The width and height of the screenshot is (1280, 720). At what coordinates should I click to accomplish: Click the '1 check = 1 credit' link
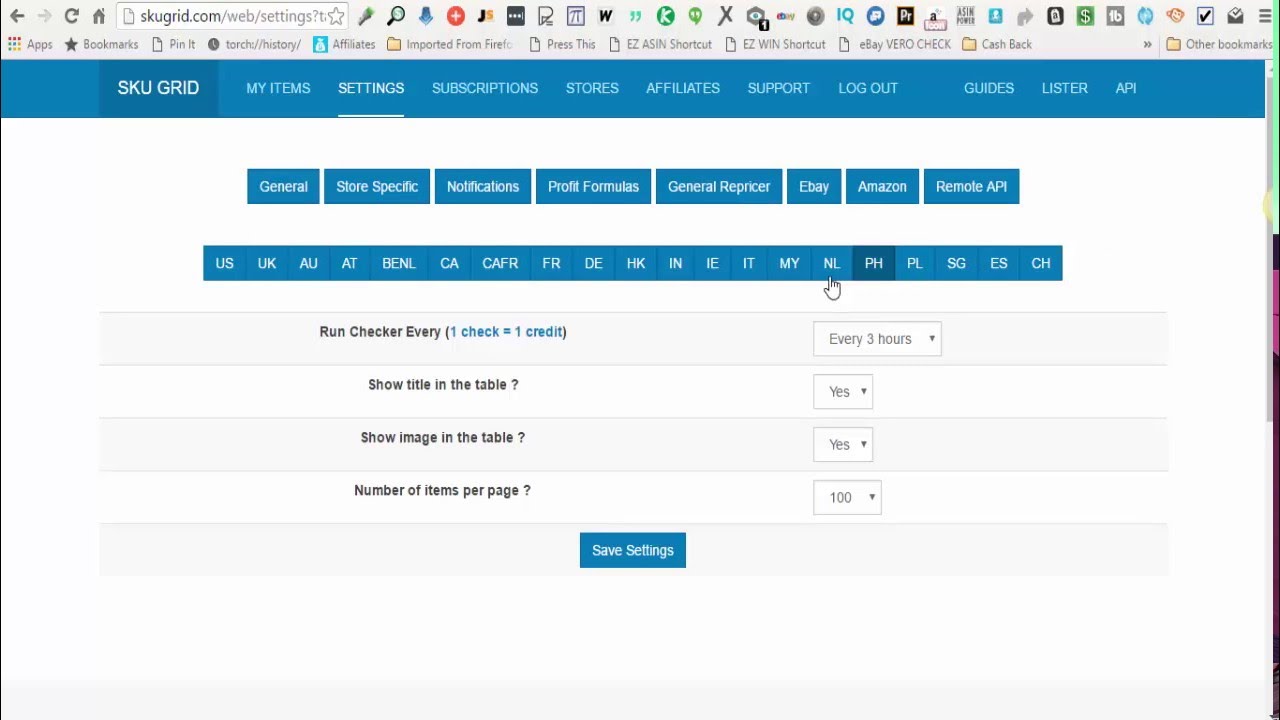tap(506, 332)
